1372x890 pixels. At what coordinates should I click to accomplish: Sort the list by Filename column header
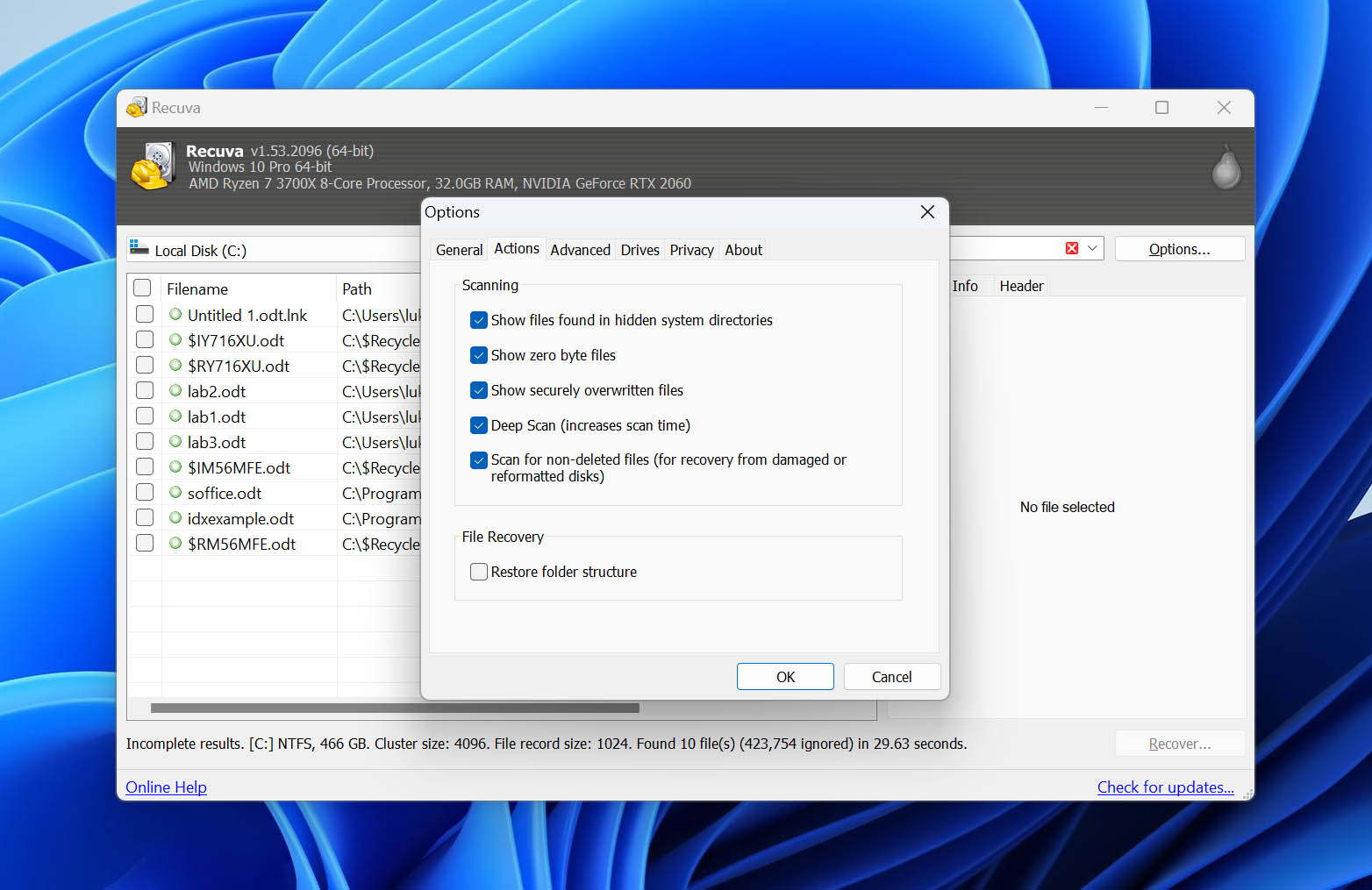point(197,289)
